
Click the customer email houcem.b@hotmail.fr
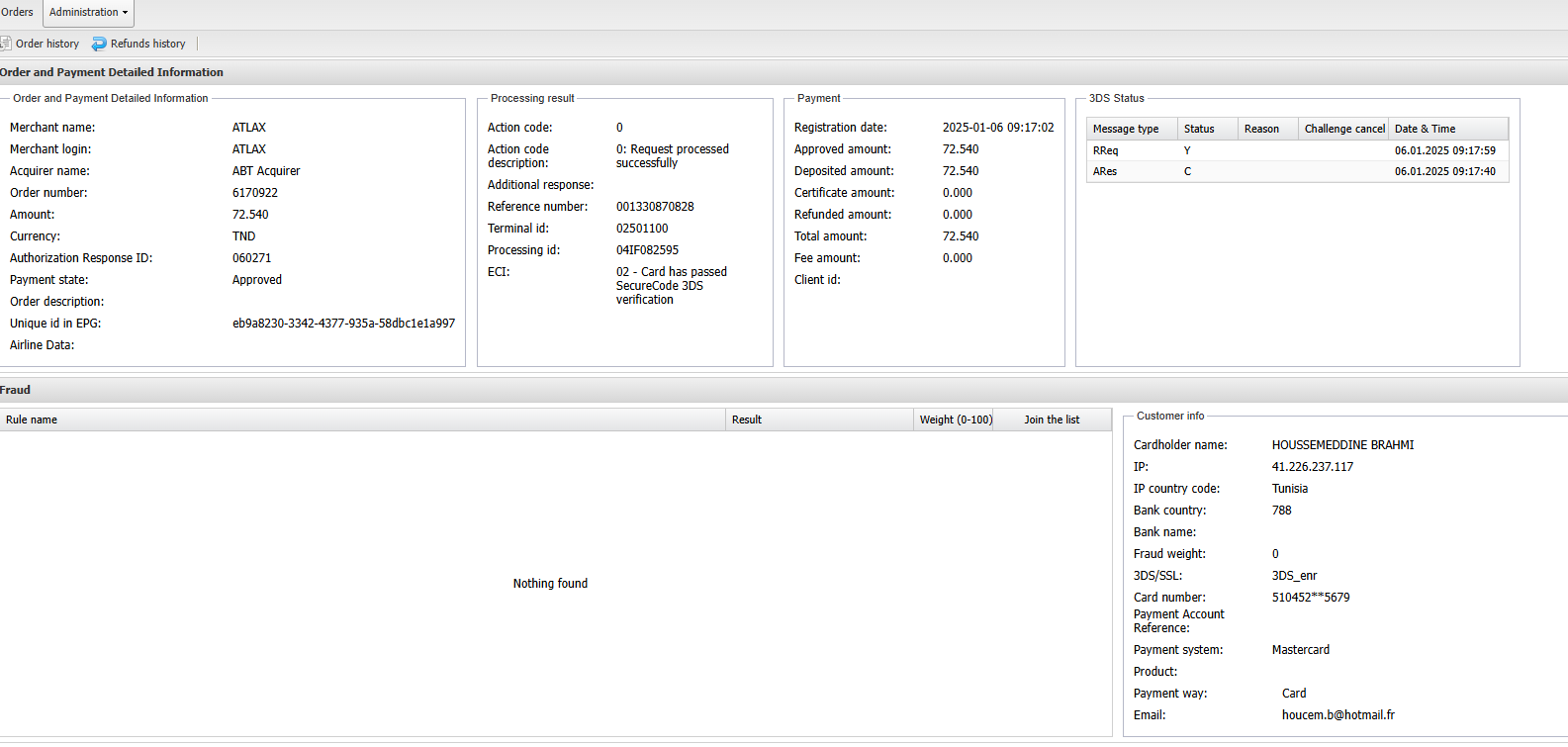tap(1337, 715)
